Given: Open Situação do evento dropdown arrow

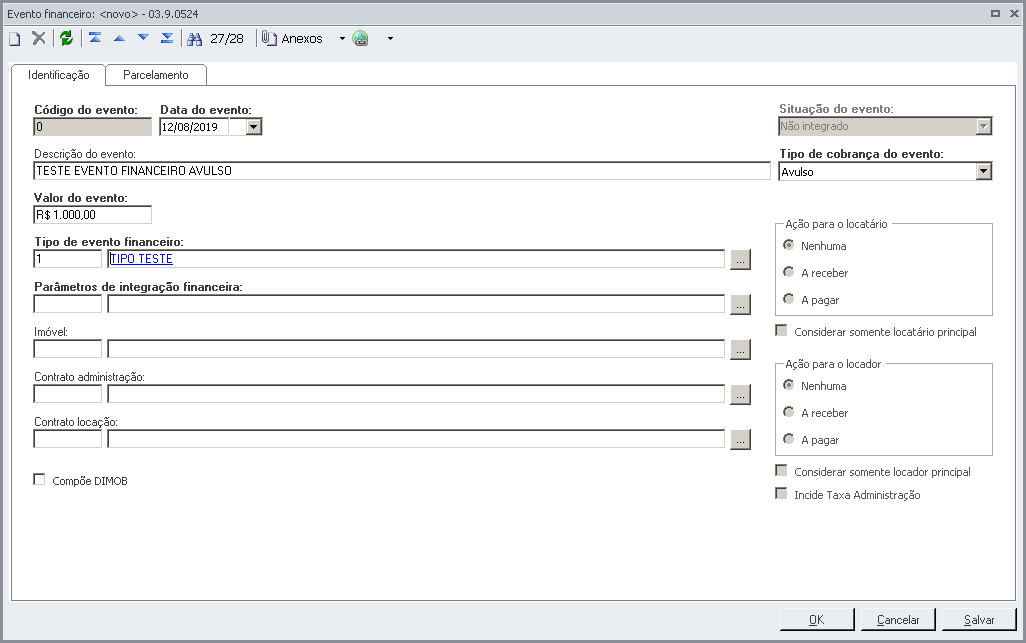Looking at the screenshot, I should pos(983,126).
